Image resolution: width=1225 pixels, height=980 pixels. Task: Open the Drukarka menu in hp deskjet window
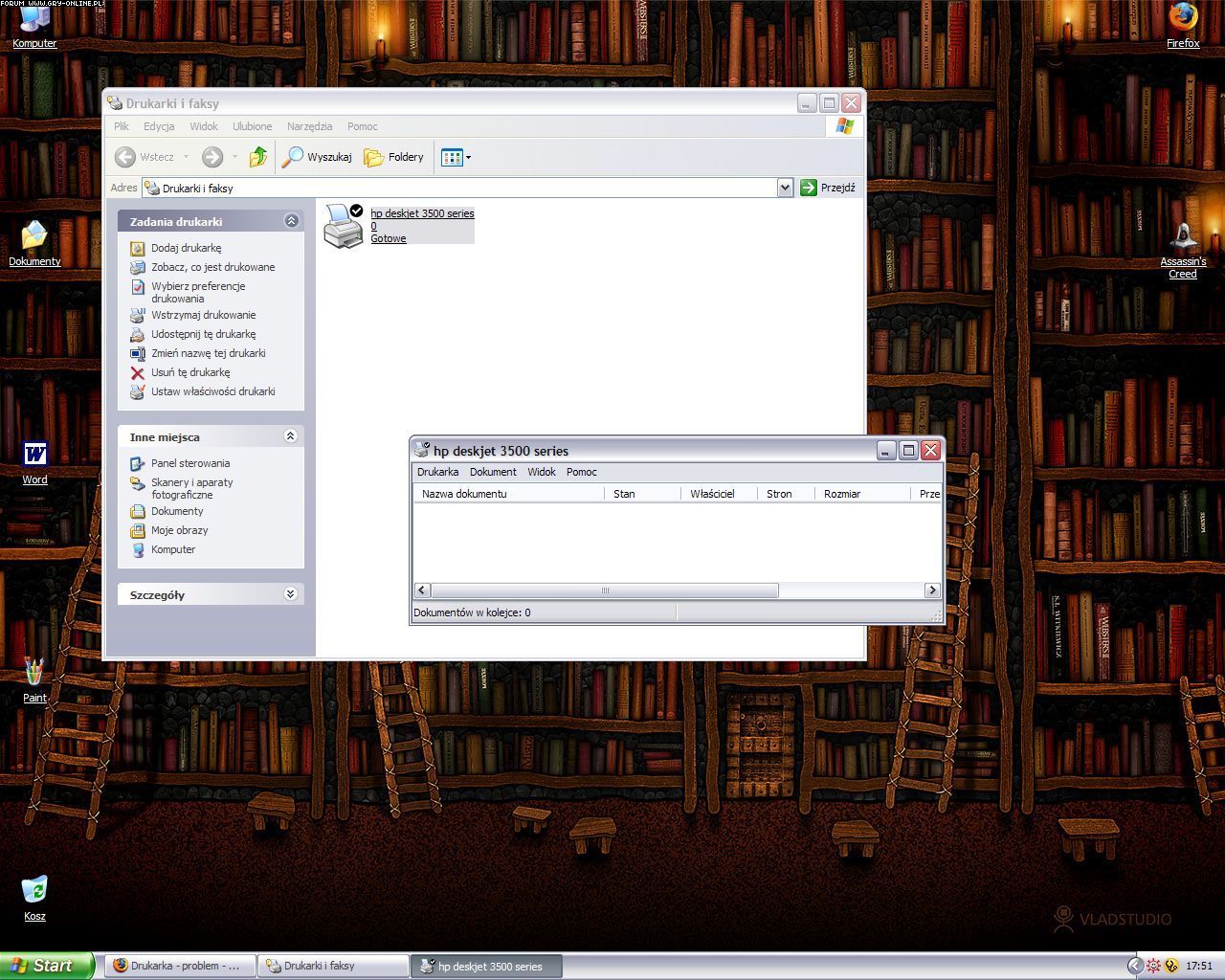pyautogui.click(x=438, y=472)
